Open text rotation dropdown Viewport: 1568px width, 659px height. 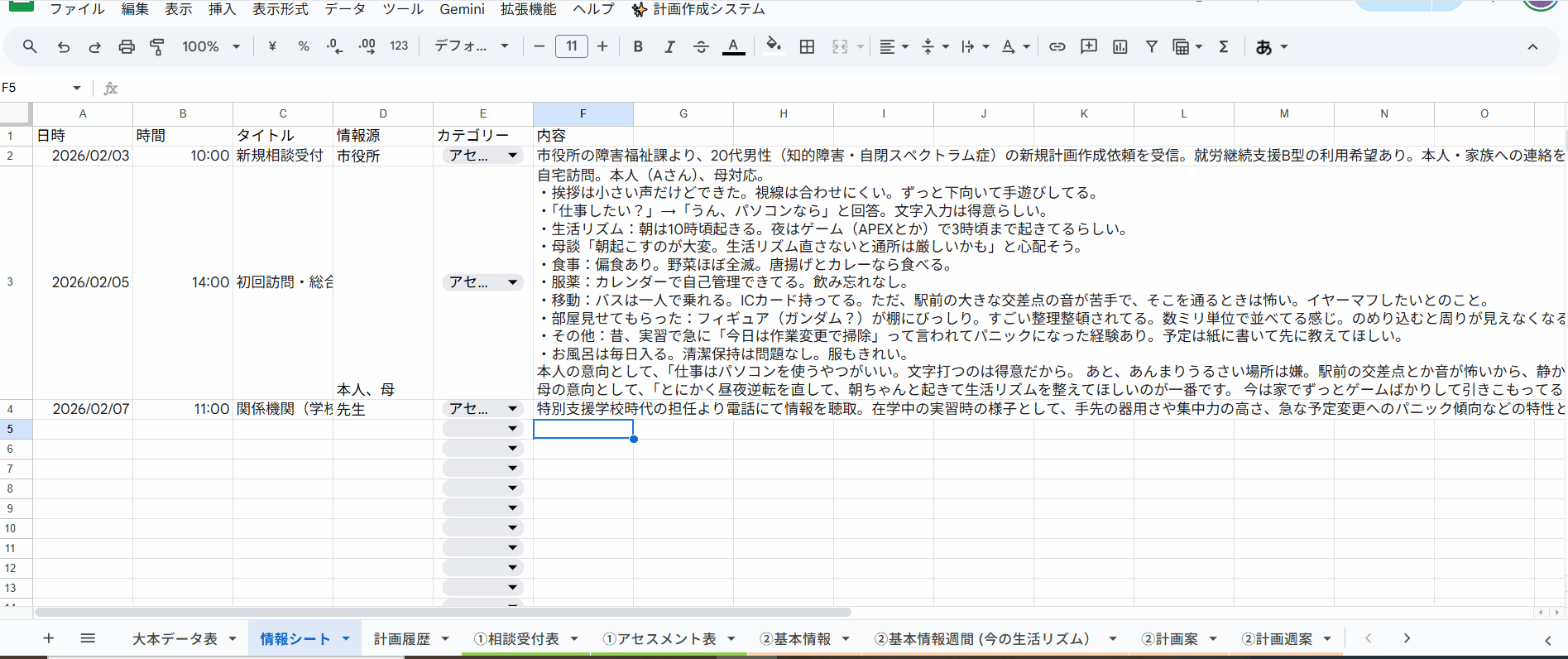pos(1015,46)
